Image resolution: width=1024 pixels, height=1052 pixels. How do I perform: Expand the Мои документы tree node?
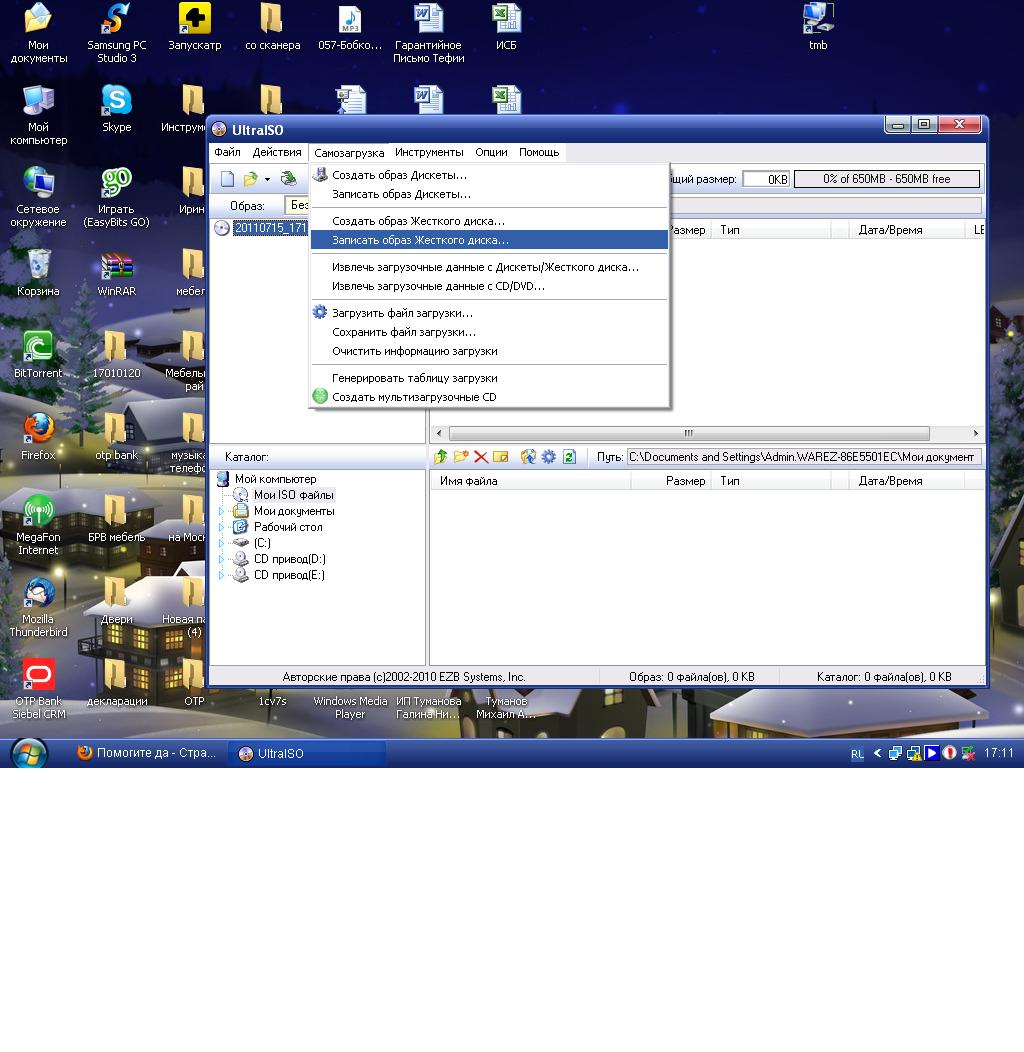[x=222, y=511]
